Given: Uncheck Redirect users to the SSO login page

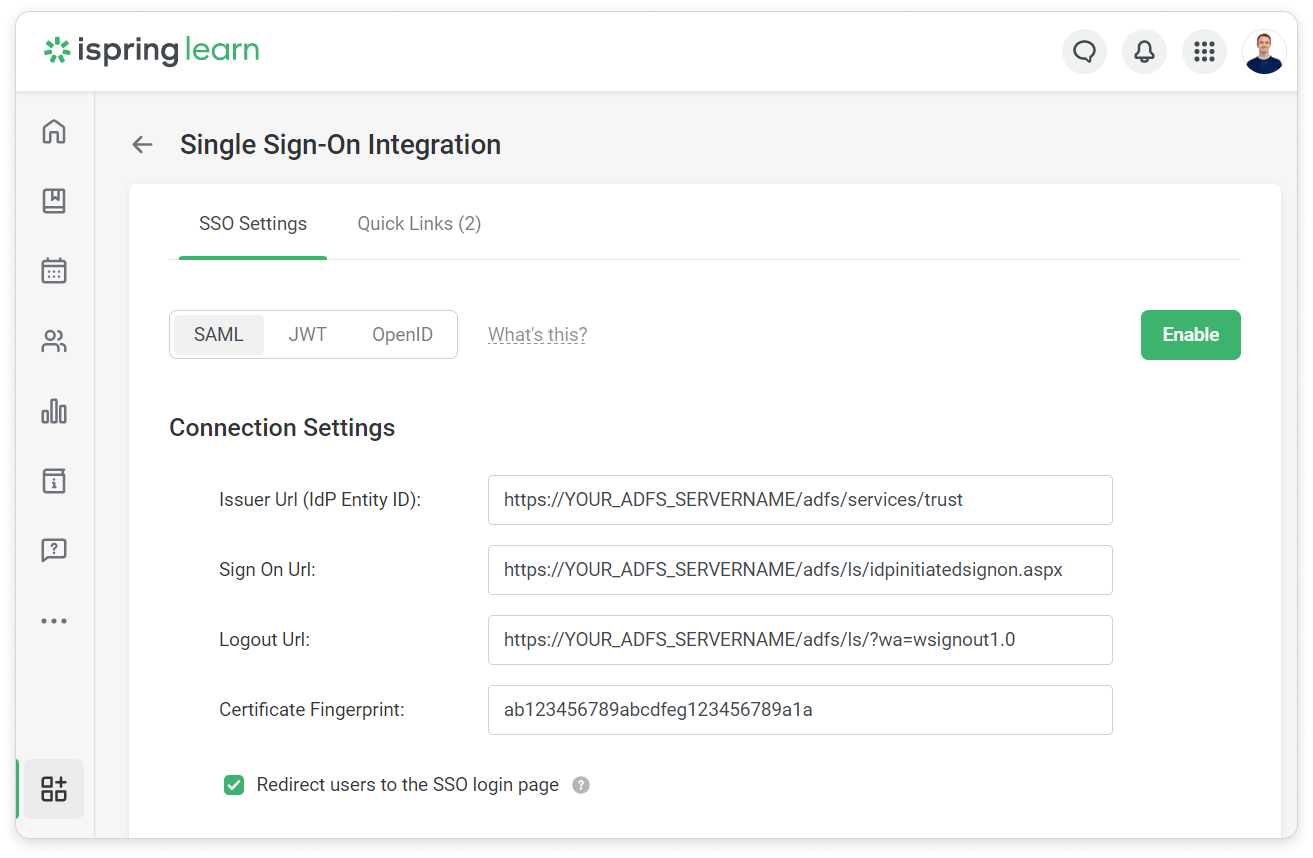Looking at the screenshot, I should 233,785.
